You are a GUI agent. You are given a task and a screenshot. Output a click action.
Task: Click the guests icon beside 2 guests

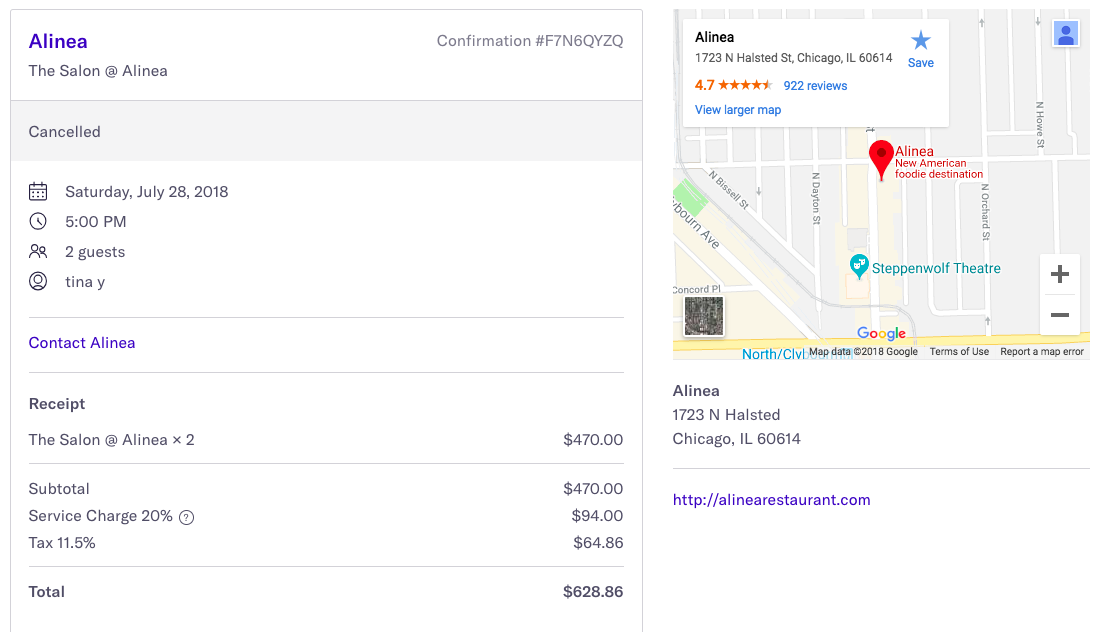[38, 252]
